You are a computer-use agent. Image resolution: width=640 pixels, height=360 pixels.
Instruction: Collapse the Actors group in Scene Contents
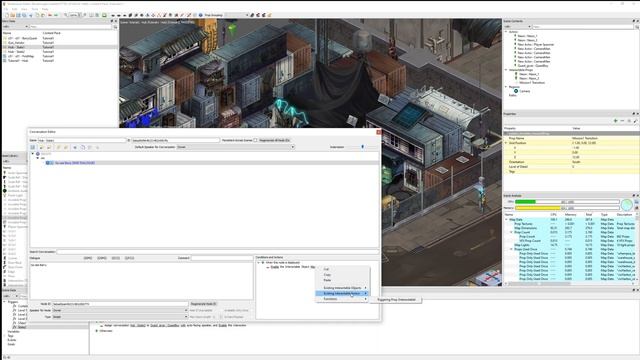pyautogui.click(x=506, y=31)
